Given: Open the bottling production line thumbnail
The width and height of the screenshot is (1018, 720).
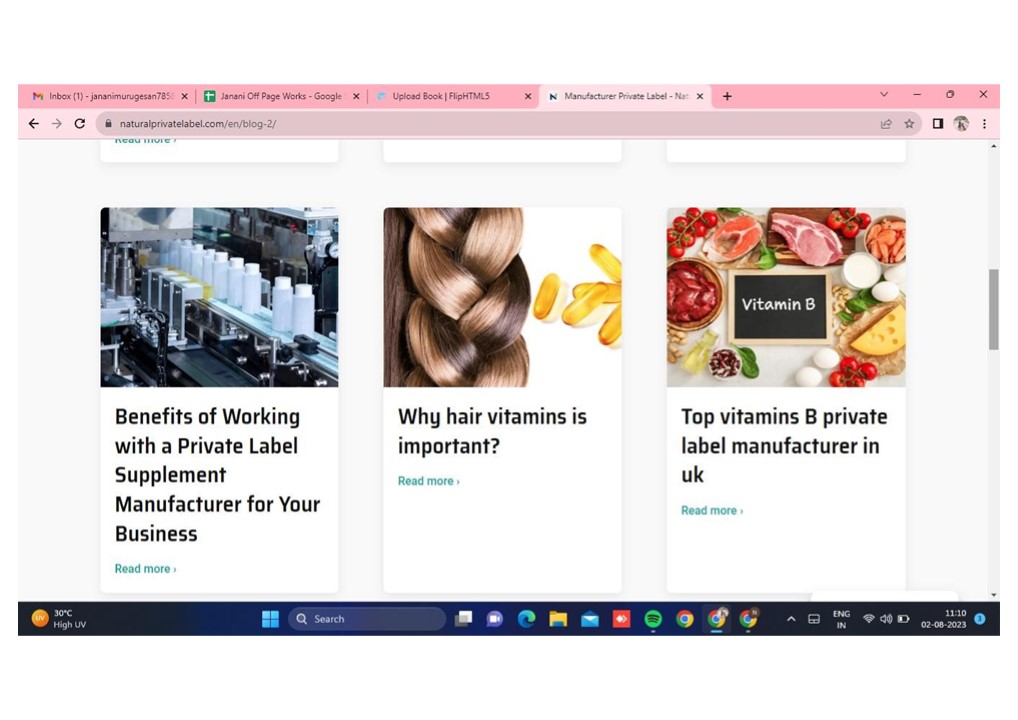Looking at the screenshot, I should [219, 297].
